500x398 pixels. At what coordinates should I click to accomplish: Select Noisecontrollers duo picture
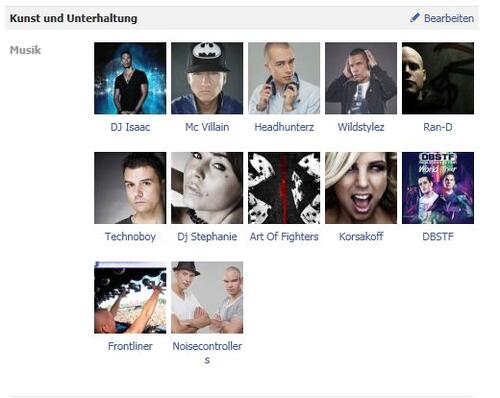coord(207,298)
